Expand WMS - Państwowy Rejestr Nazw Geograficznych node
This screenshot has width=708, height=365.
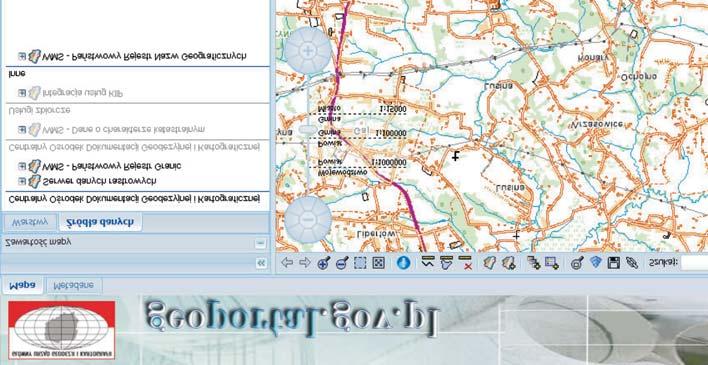(22, 56)
